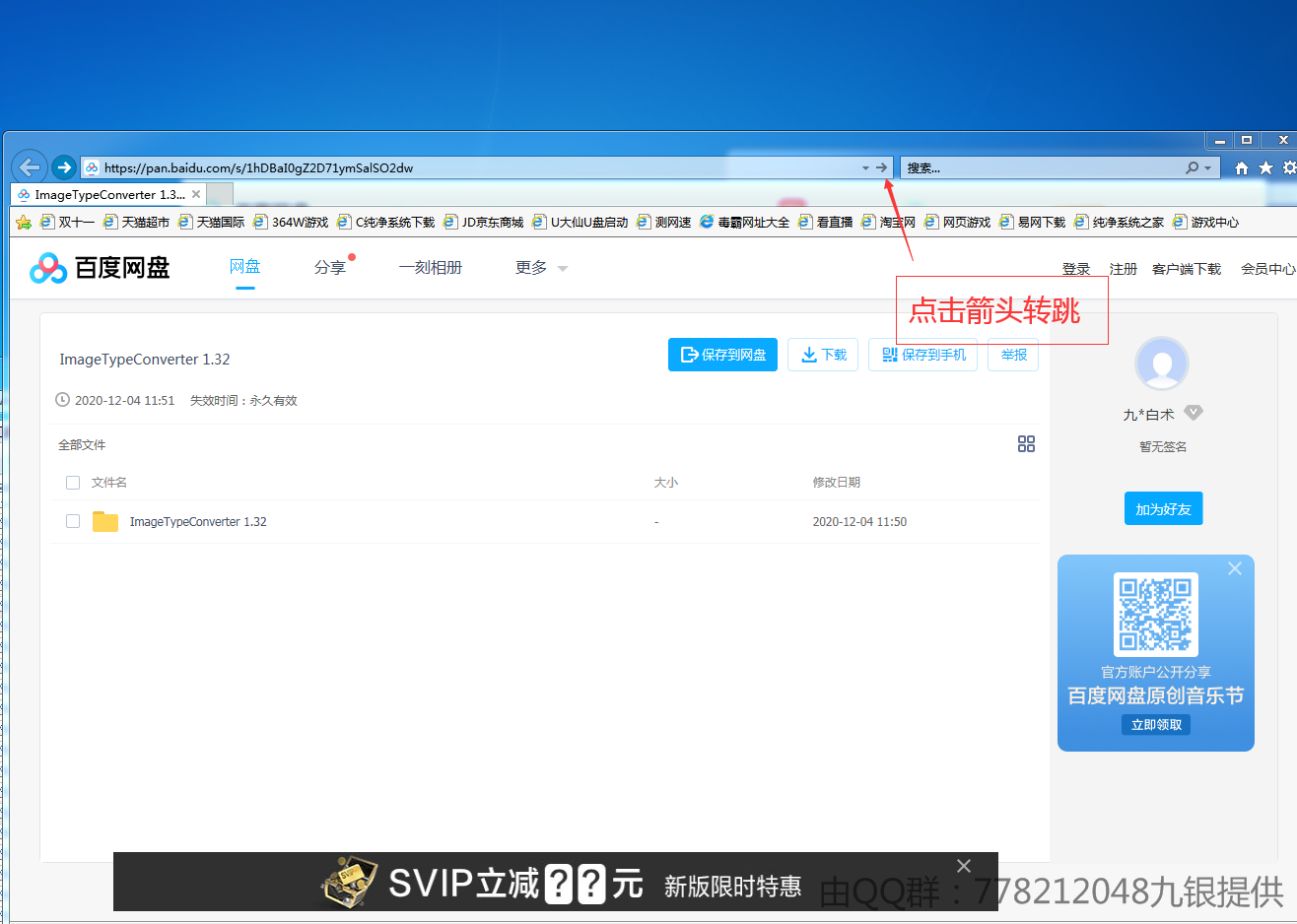Click the SVIP立减 banner text

[x=515, y=884]
